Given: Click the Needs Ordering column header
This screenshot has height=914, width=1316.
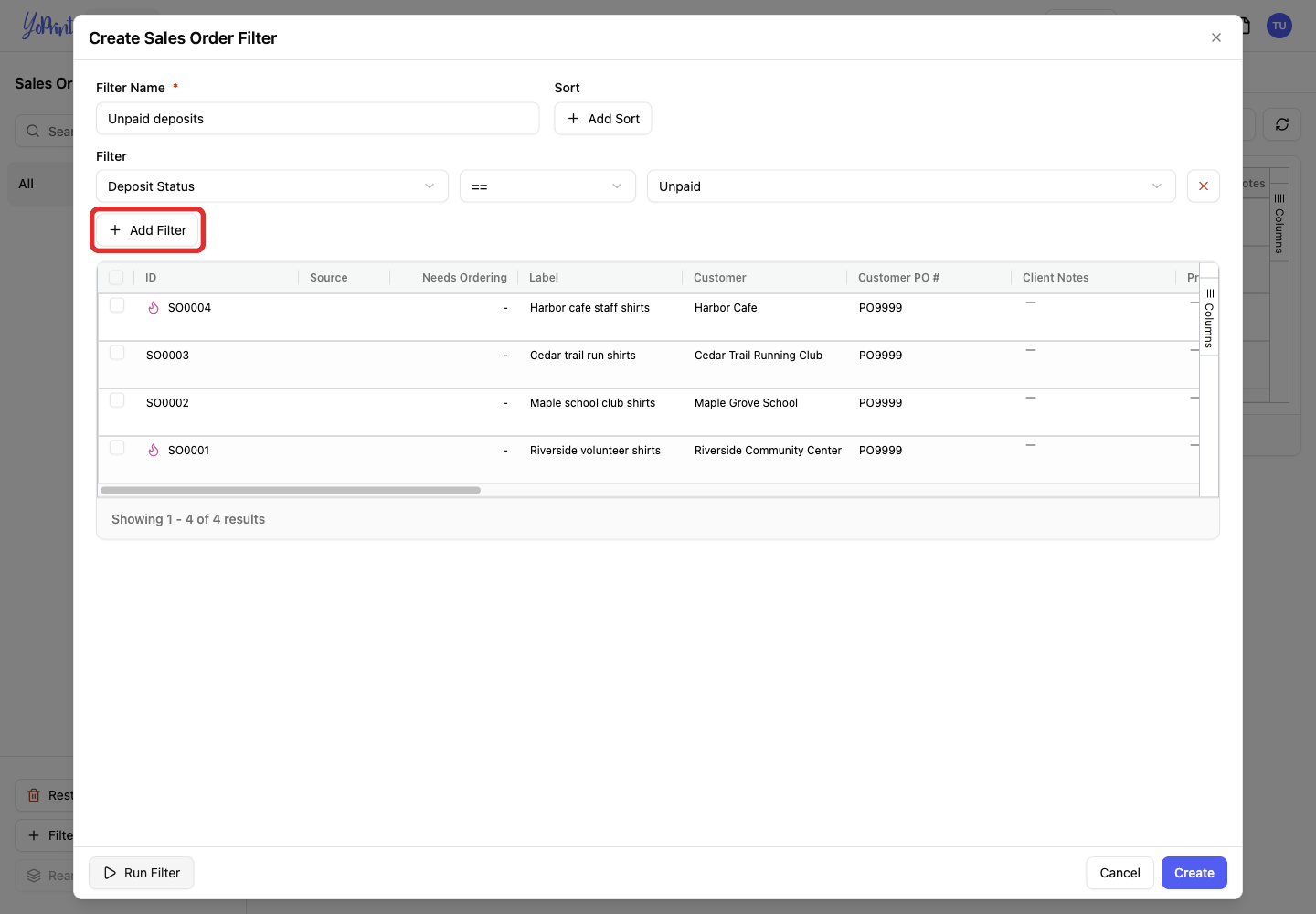Looking at the screenshot, I should tap(464, 278).
